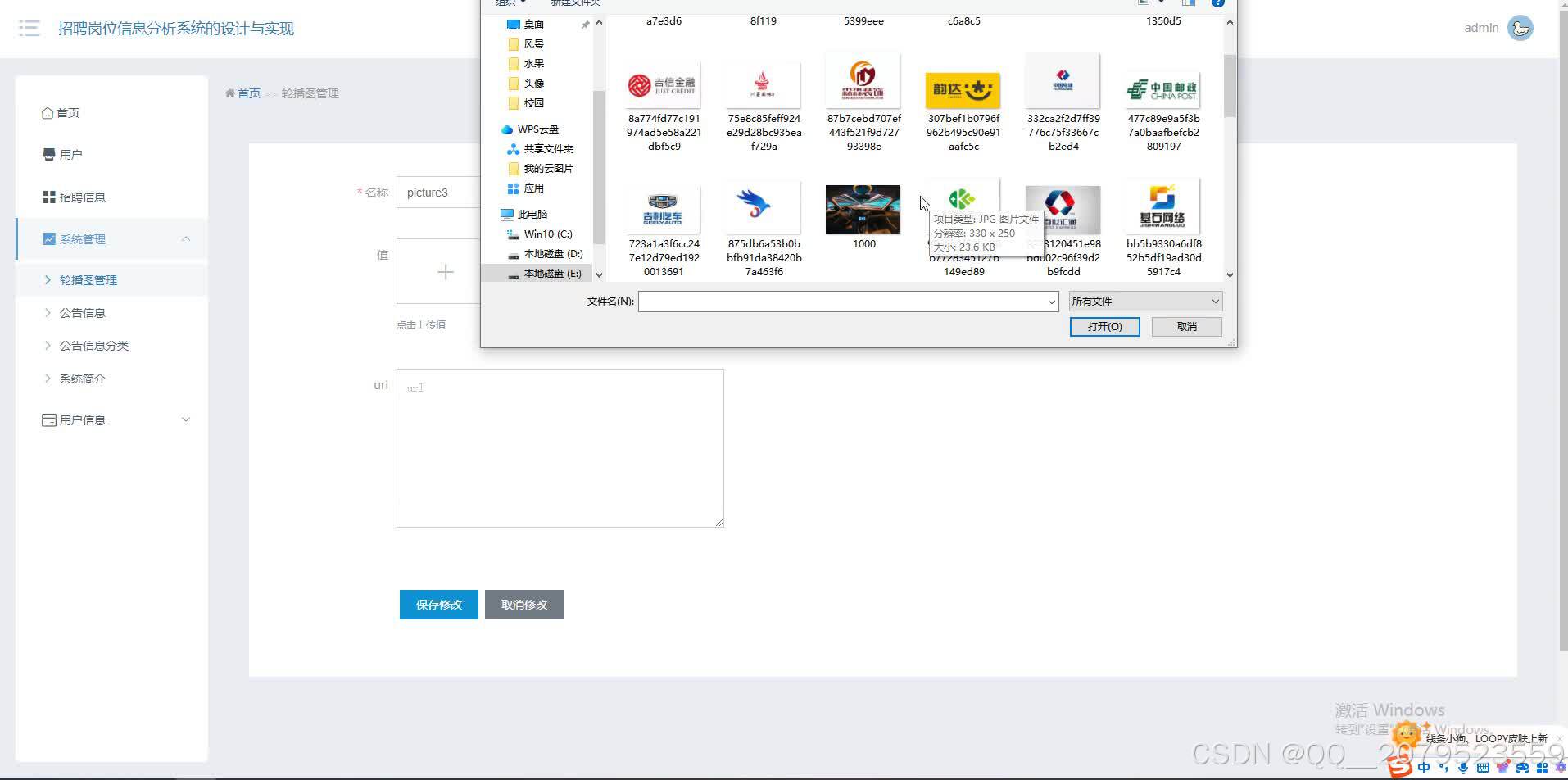The width and height of the screenshot is (1568, 780).
Task: Select the 中国邮政 China Post thumbnail
Action: coord(1162,88)
